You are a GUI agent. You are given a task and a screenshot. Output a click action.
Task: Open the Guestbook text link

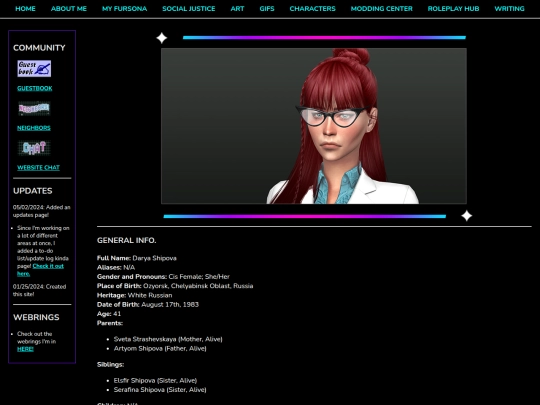point(35,89)
